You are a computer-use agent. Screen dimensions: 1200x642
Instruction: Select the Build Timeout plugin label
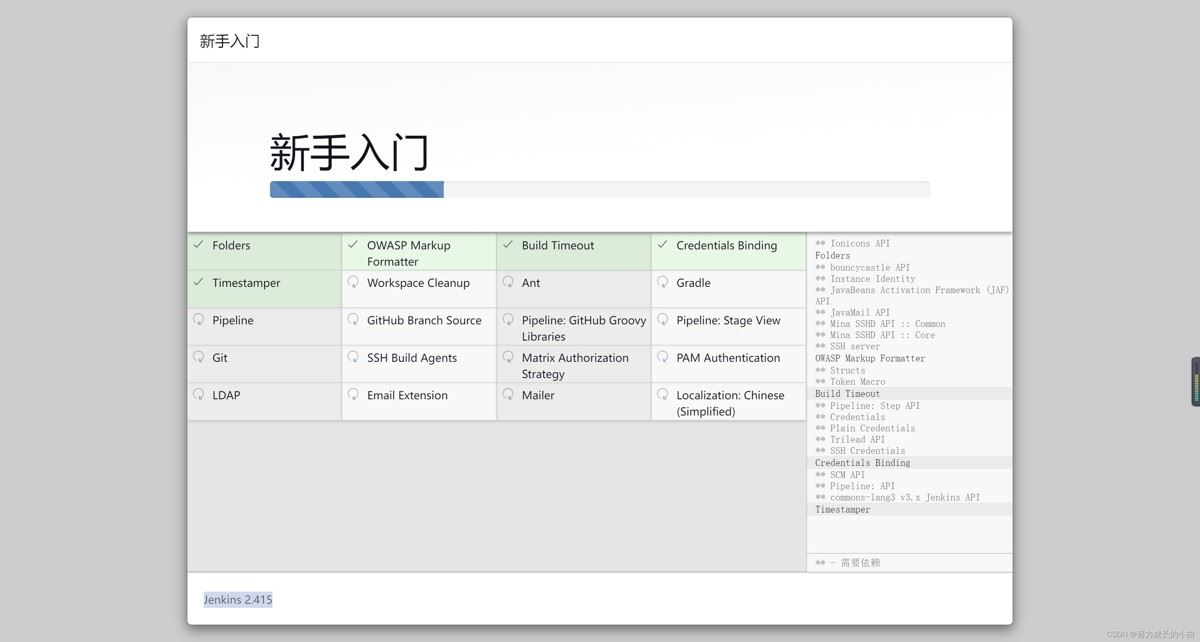[558, 245]
